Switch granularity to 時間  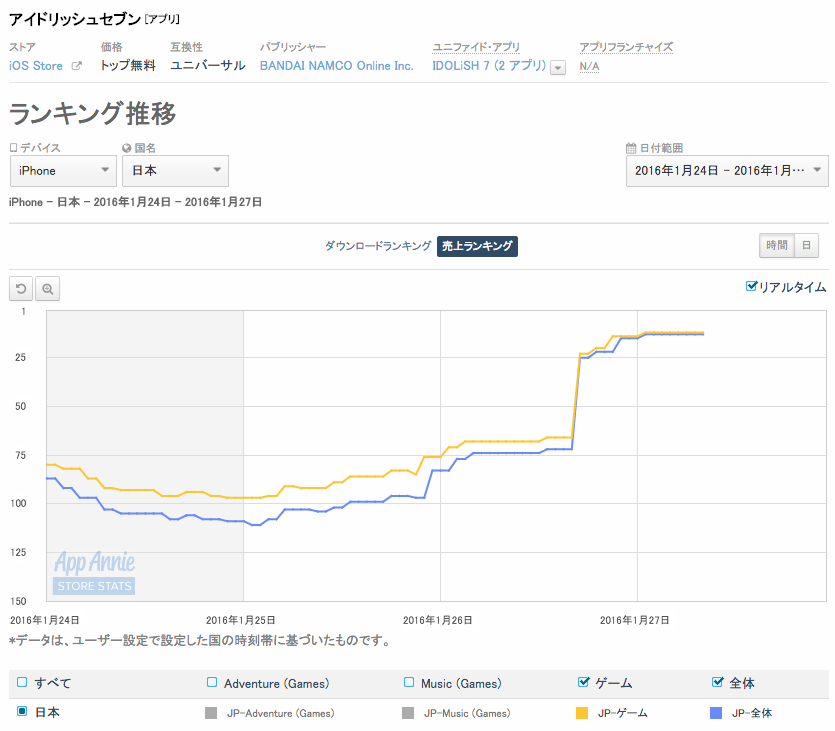point(776,245)
